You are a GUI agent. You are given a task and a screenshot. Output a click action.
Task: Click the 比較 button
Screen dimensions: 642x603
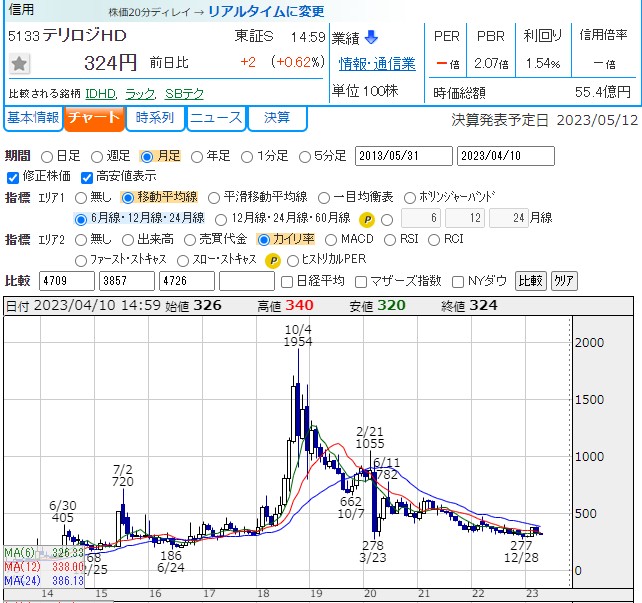pos(531,281)
